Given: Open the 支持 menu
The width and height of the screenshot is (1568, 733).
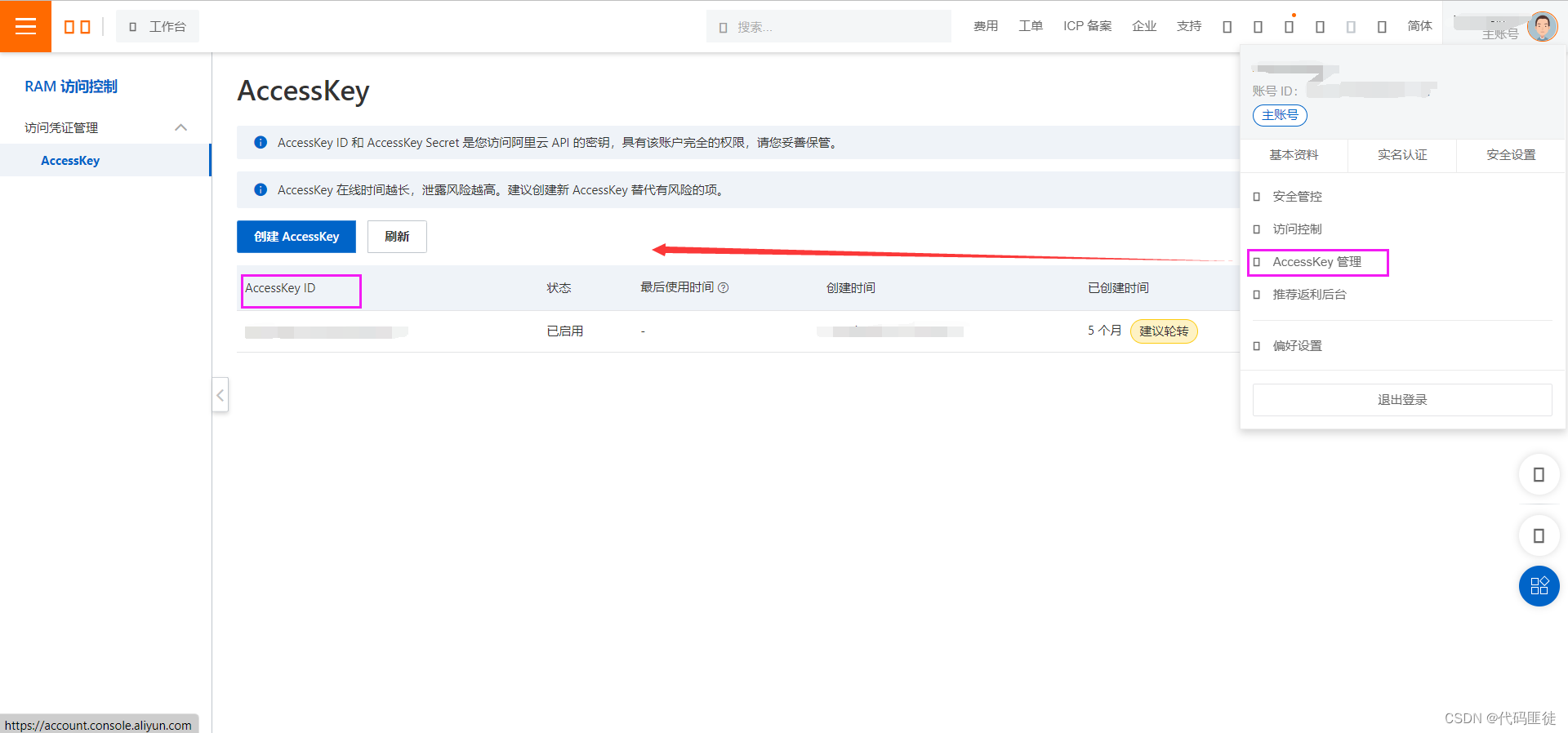Looking at the screenshot, I should [x=1189, y=26].
